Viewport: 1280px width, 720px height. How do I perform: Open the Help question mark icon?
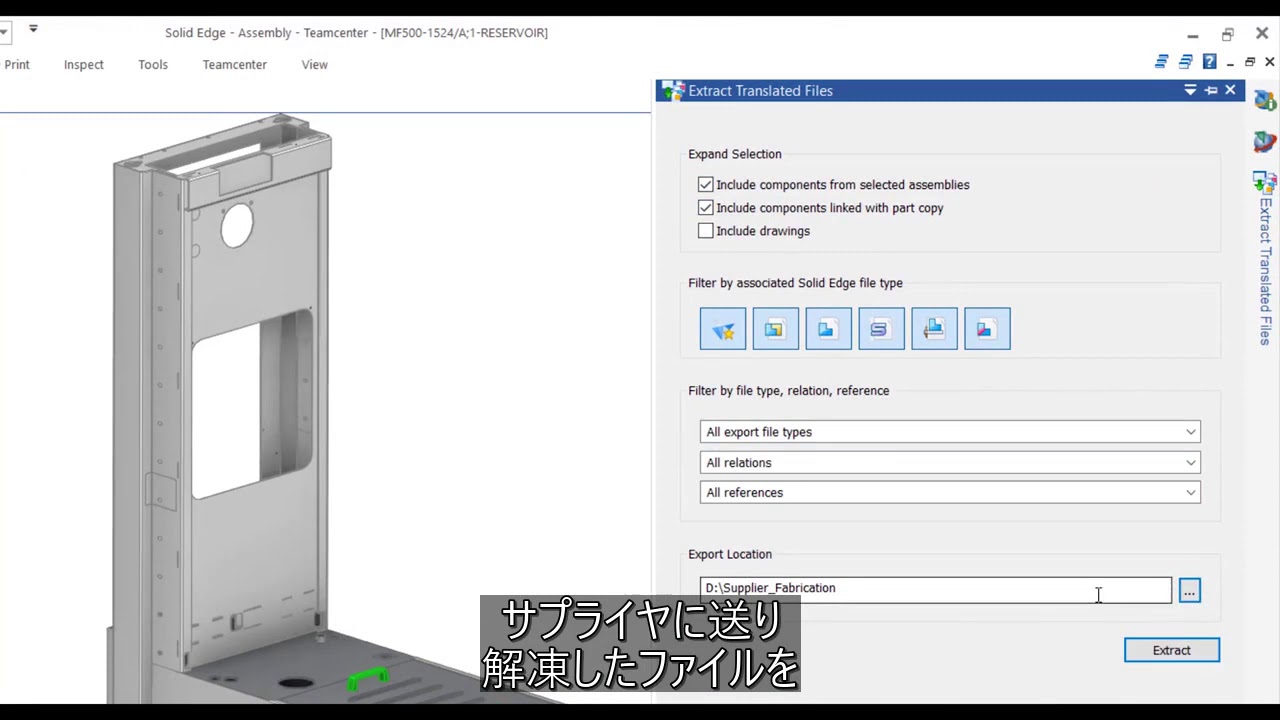1209,62
